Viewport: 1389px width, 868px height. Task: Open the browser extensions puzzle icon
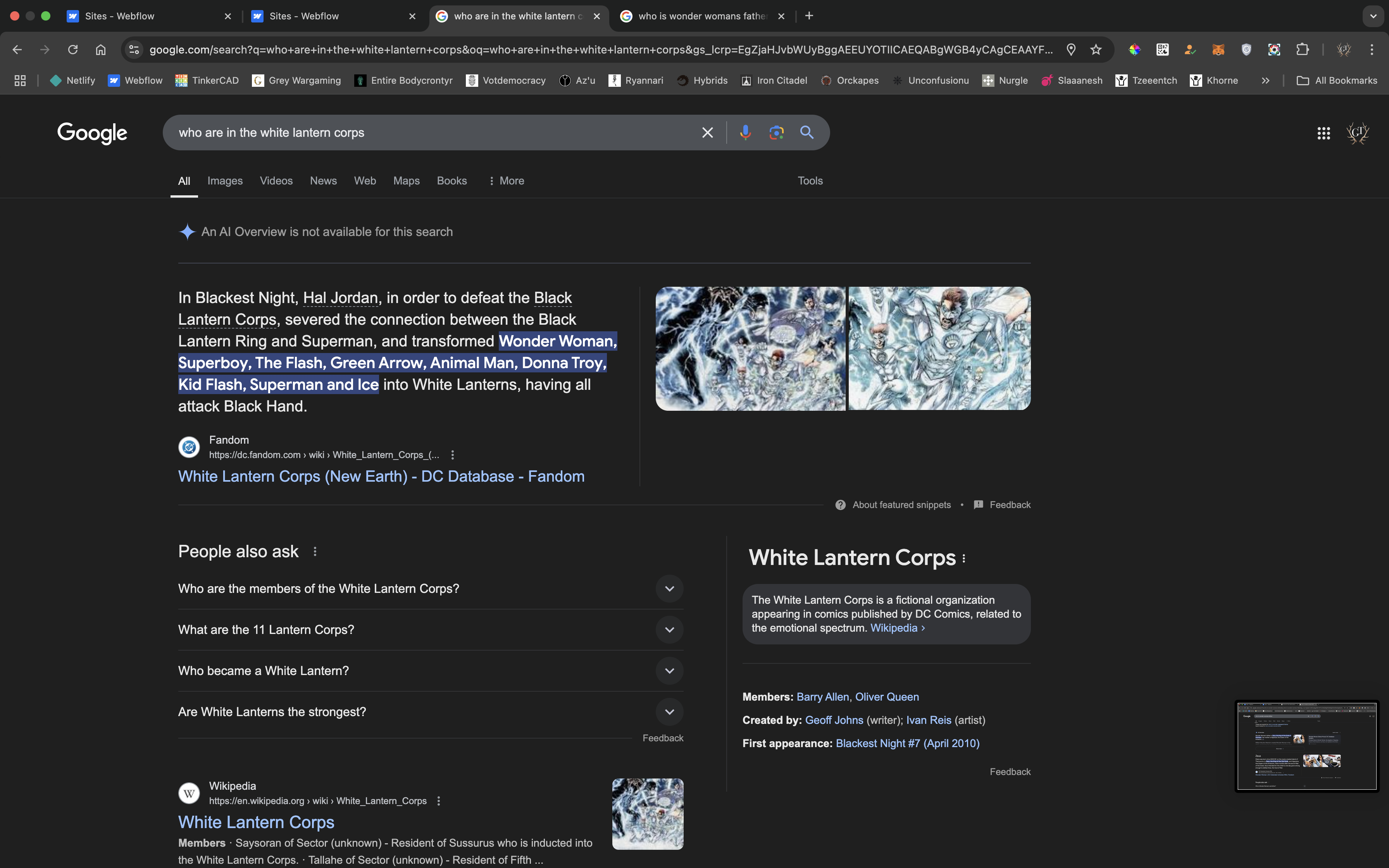[x=1302, y=50]
